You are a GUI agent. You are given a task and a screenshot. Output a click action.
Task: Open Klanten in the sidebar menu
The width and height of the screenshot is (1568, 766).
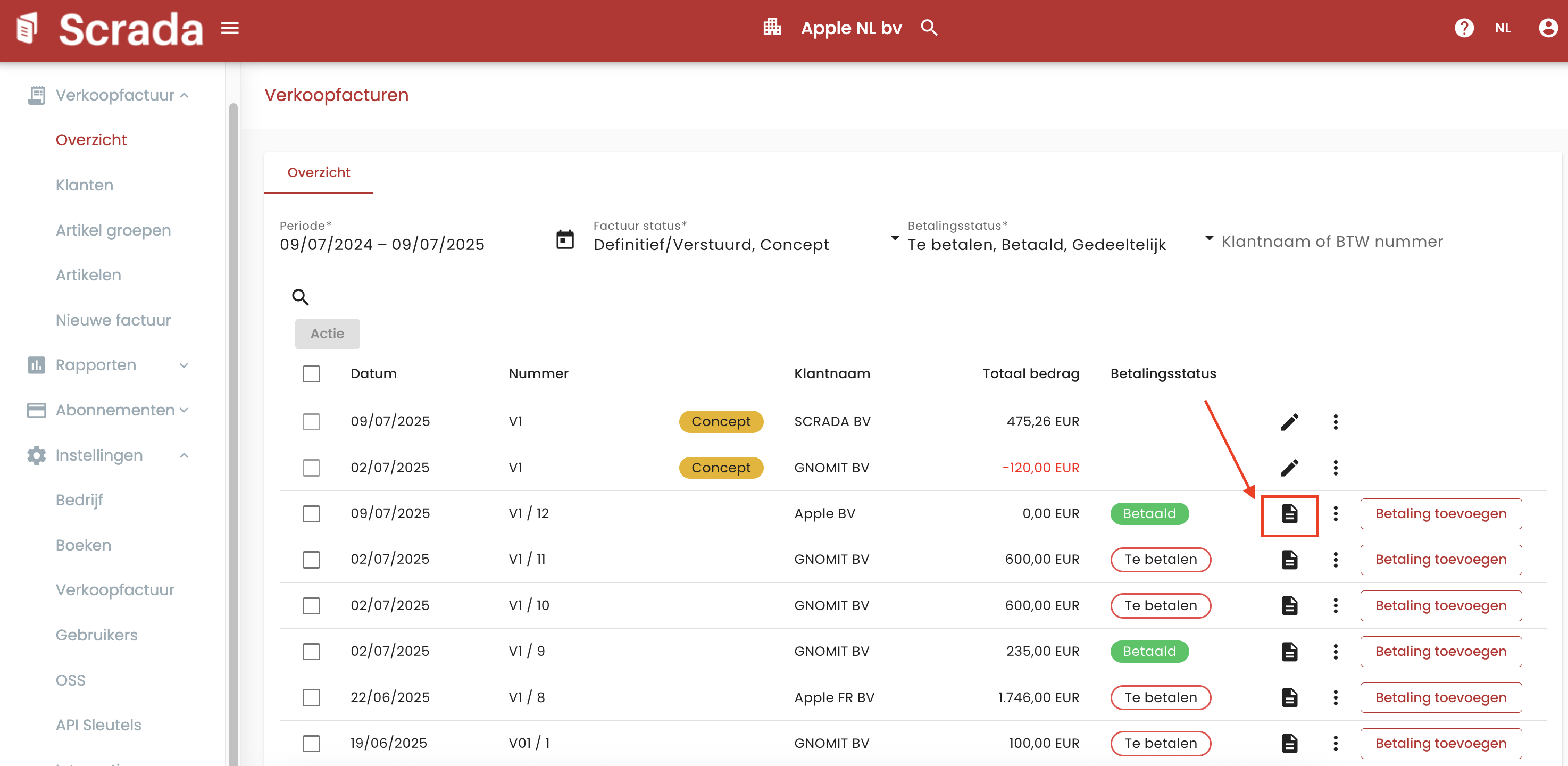(x=84, y=185)
